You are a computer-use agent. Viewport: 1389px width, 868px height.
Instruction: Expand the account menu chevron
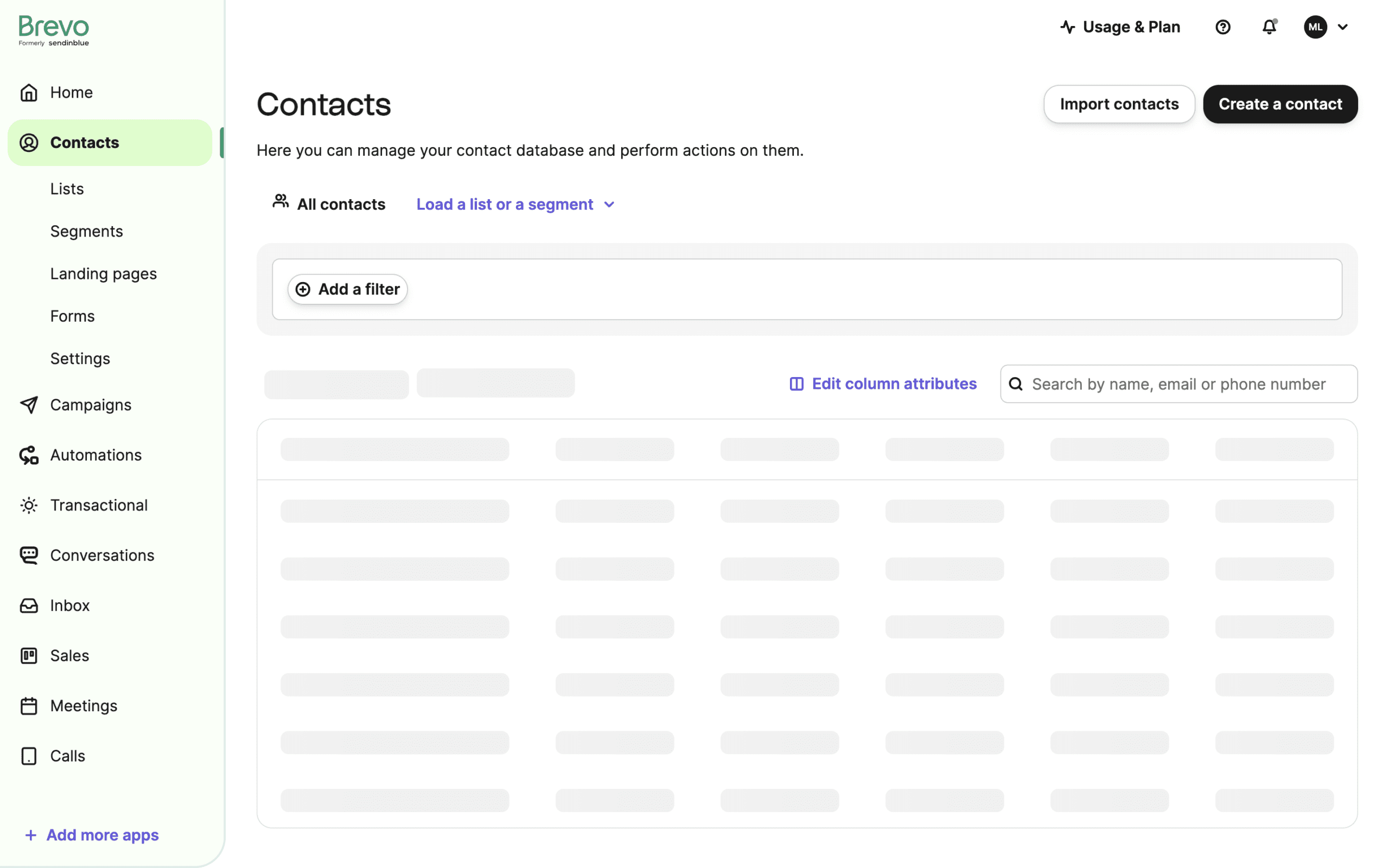coord(1342,27)
